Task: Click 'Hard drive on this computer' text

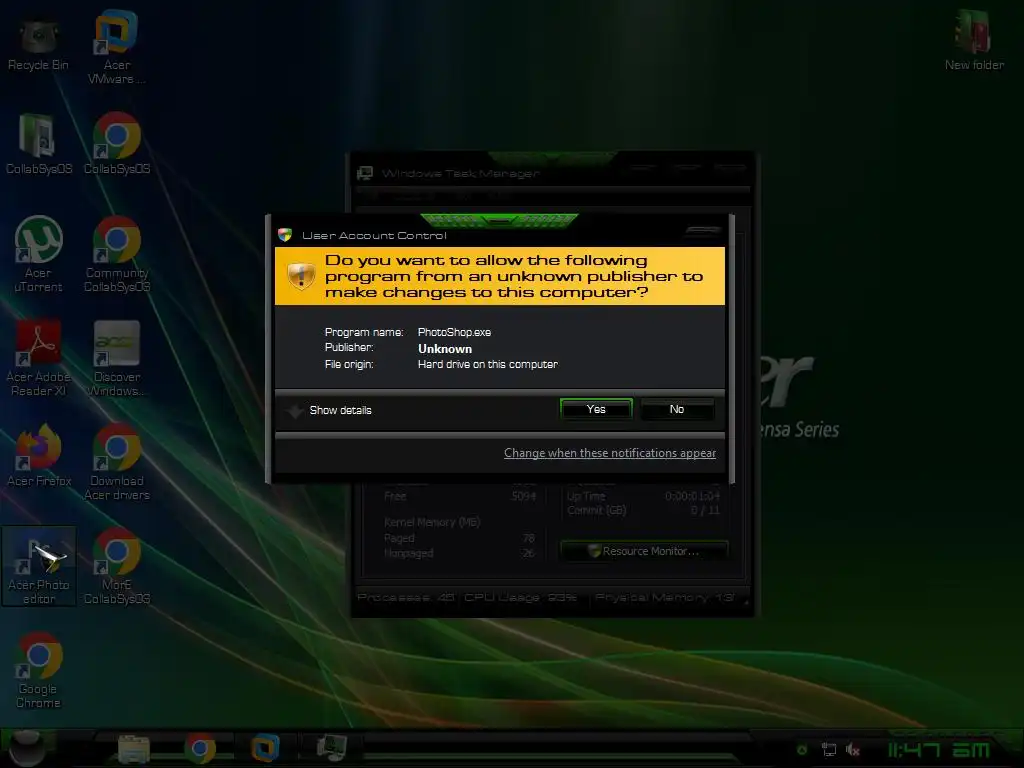Action: pyautogui.click(x=487, y=364)
